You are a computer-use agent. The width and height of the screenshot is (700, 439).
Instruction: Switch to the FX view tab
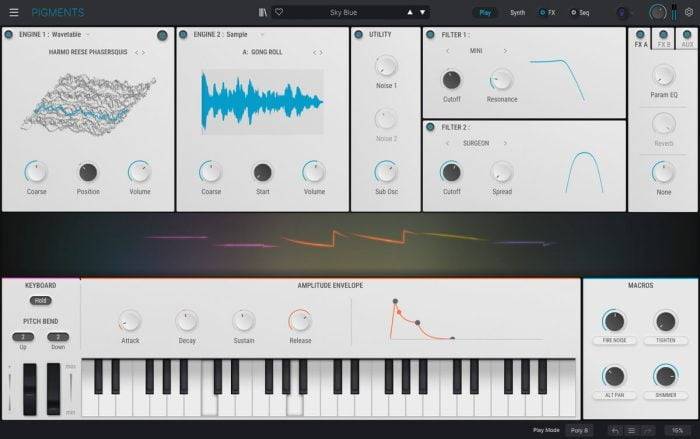coord(547,13)
